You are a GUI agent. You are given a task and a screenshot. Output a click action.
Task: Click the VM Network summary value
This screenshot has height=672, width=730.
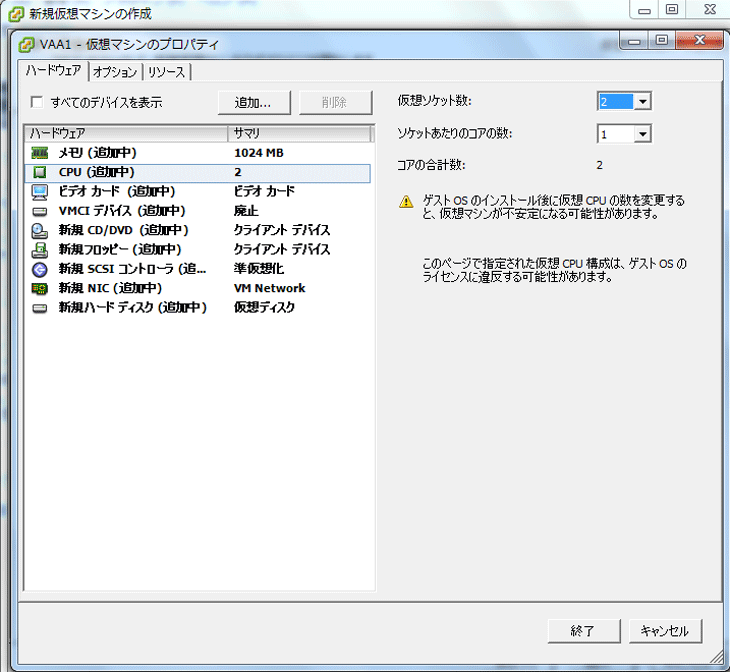tap(270, 289)
